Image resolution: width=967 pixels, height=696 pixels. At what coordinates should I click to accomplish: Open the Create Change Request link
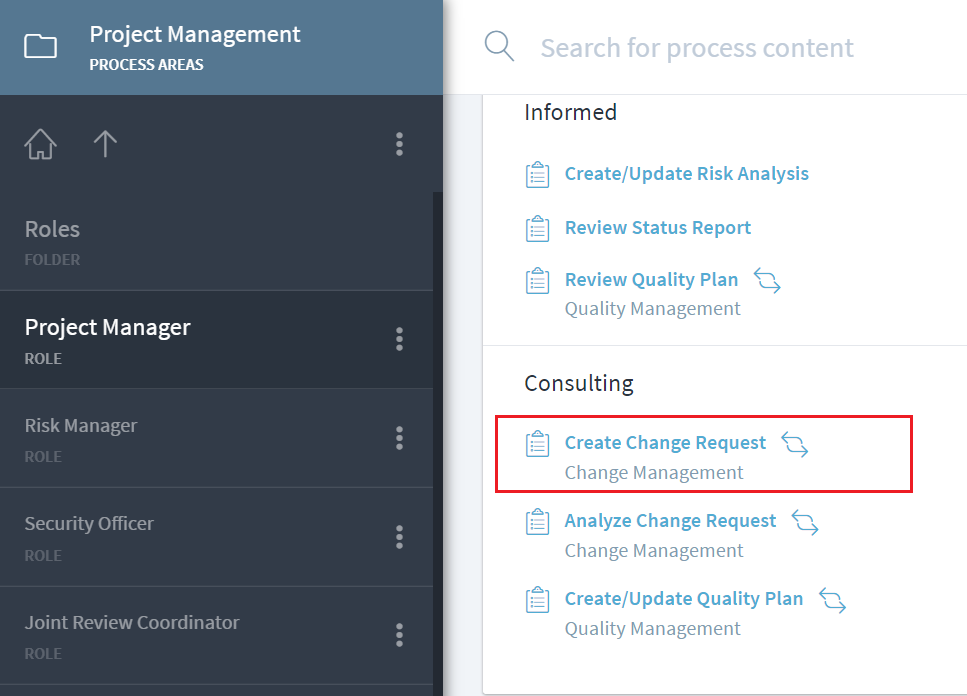(x=665, y=443)
